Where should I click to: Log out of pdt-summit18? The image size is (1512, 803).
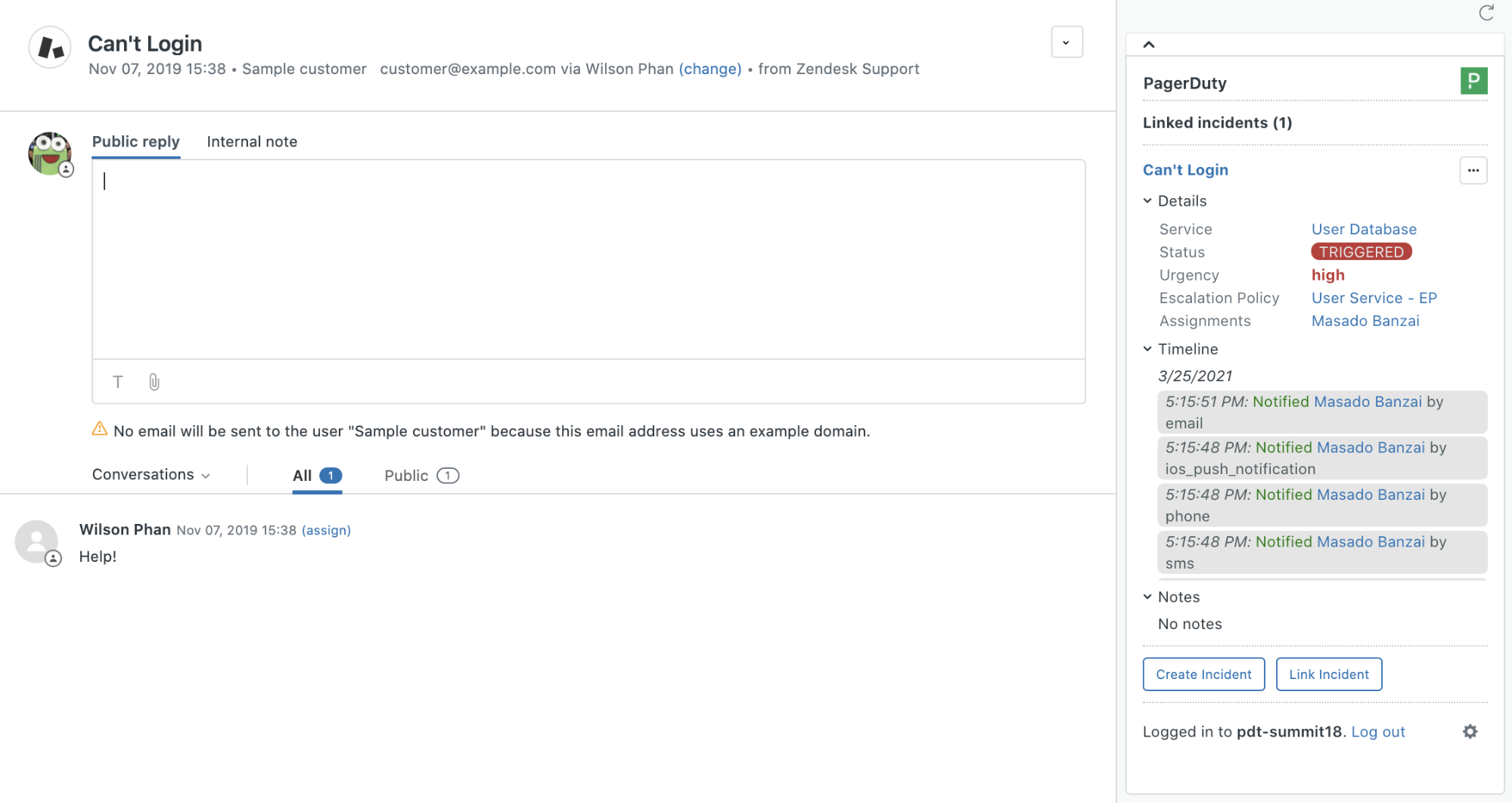1378,731
